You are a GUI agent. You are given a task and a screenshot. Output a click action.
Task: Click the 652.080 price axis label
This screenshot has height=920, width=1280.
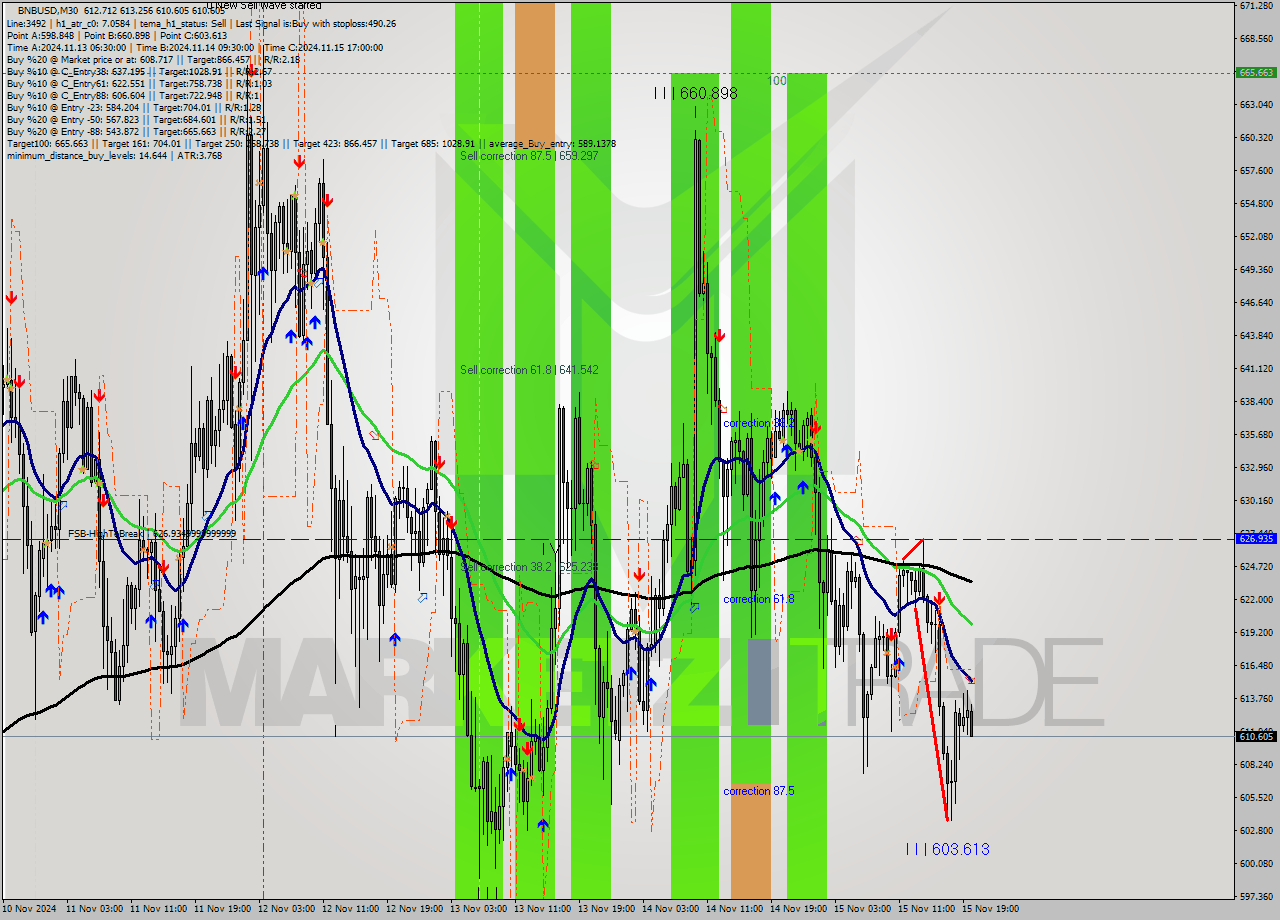click(x=1256, y=236)
